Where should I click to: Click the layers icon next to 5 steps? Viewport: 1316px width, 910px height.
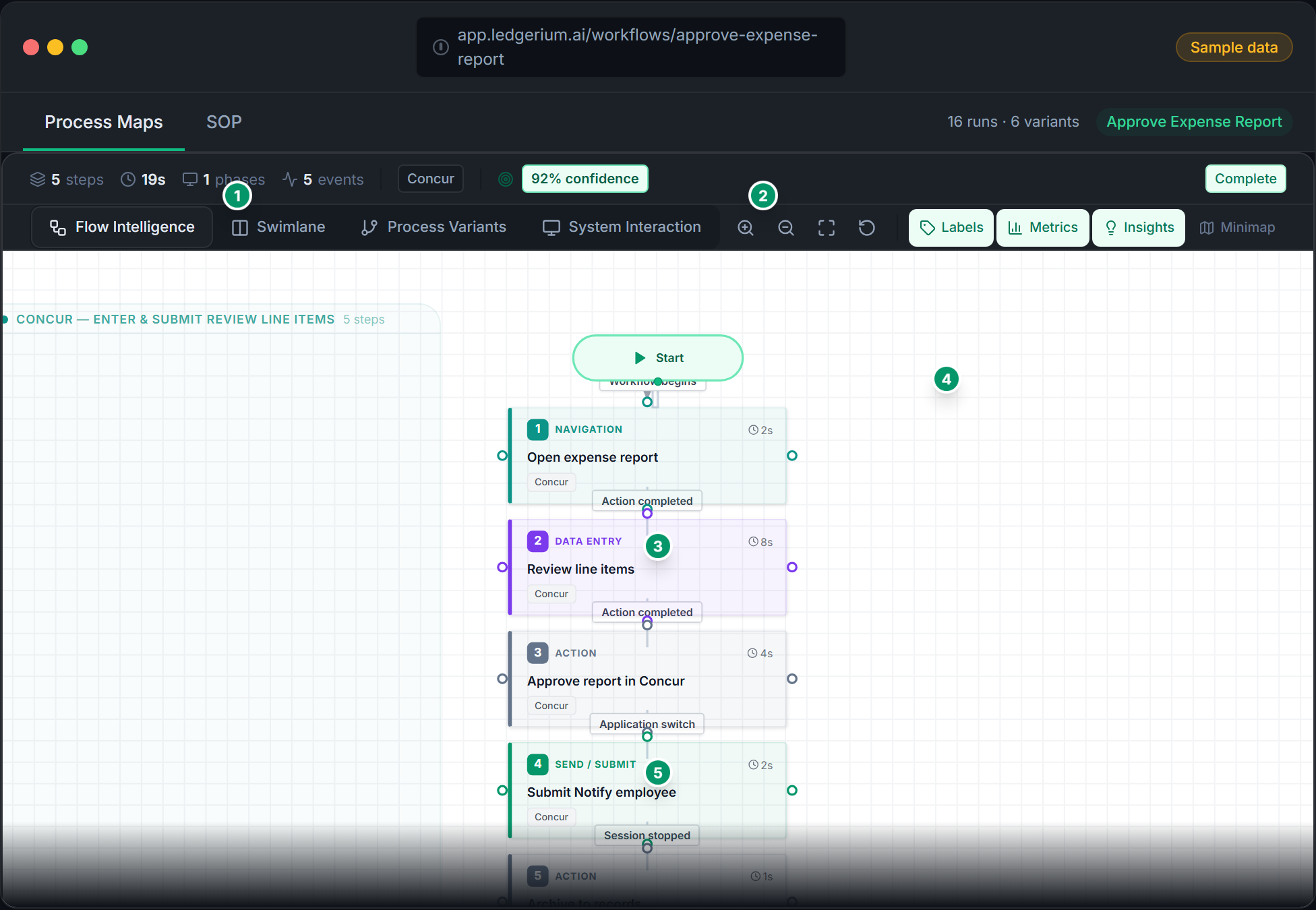coord(38,179)
